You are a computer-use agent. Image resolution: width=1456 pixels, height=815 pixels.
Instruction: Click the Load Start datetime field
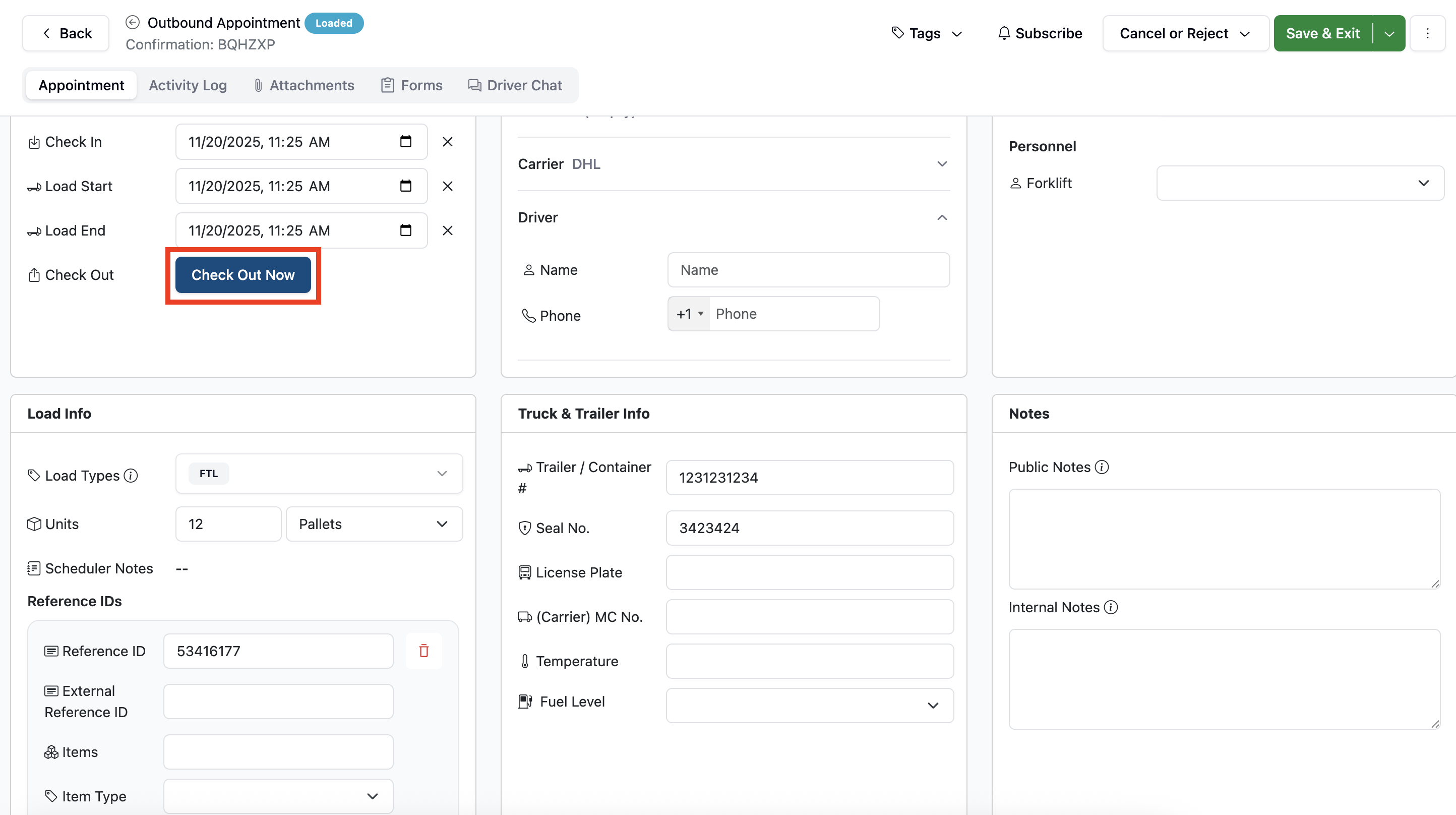pyautogui.click(x=301, y=186)
